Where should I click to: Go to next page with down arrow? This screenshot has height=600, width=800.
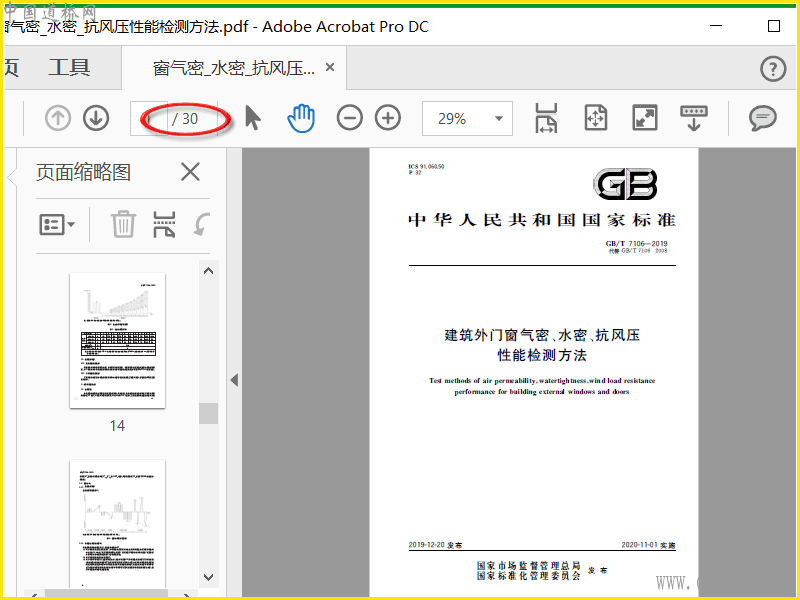point(96,118)
